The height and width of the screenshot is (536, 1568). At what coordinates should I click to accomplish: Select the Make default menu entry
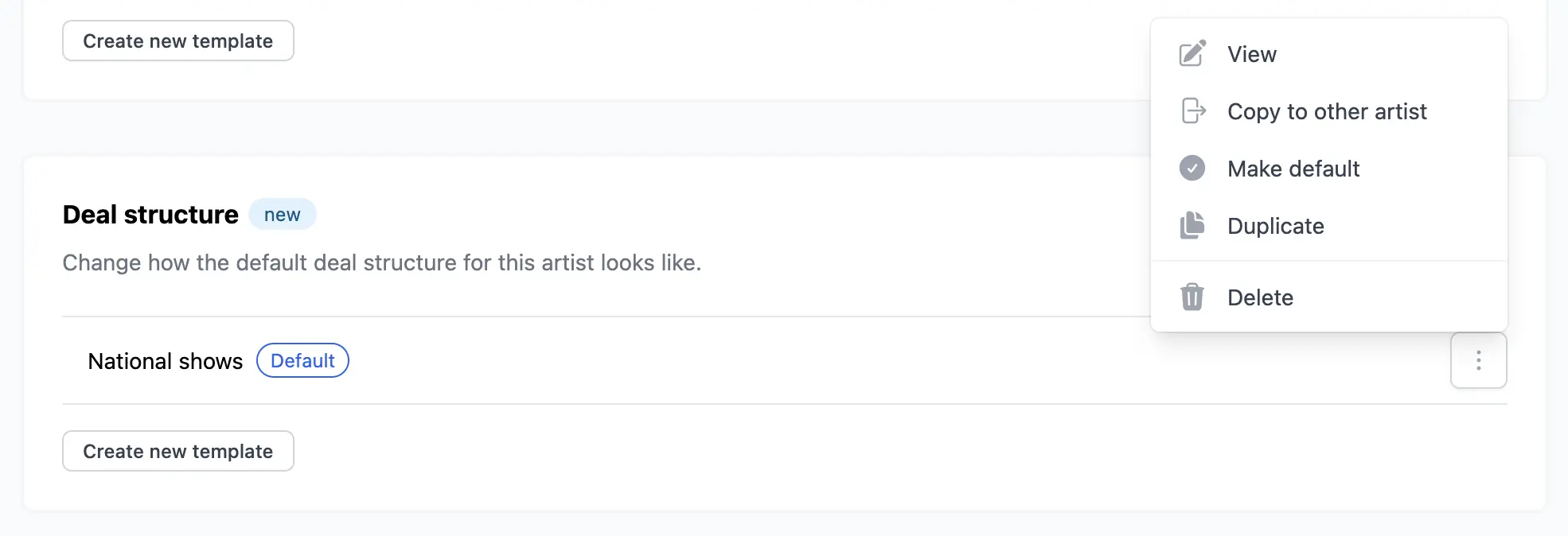1293,169
